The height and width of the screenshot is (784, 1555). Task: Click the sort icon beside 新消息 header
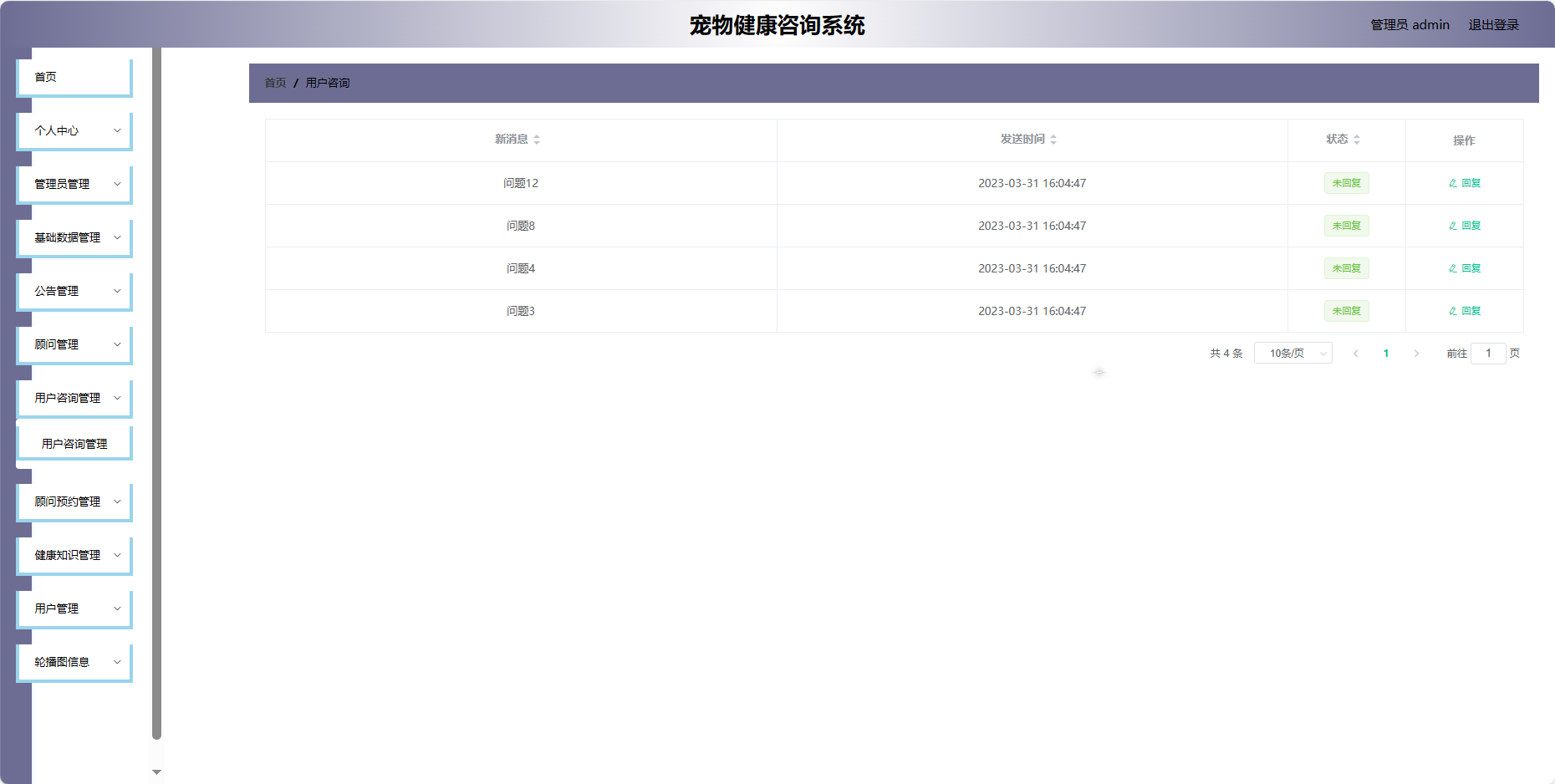(537, 140)
